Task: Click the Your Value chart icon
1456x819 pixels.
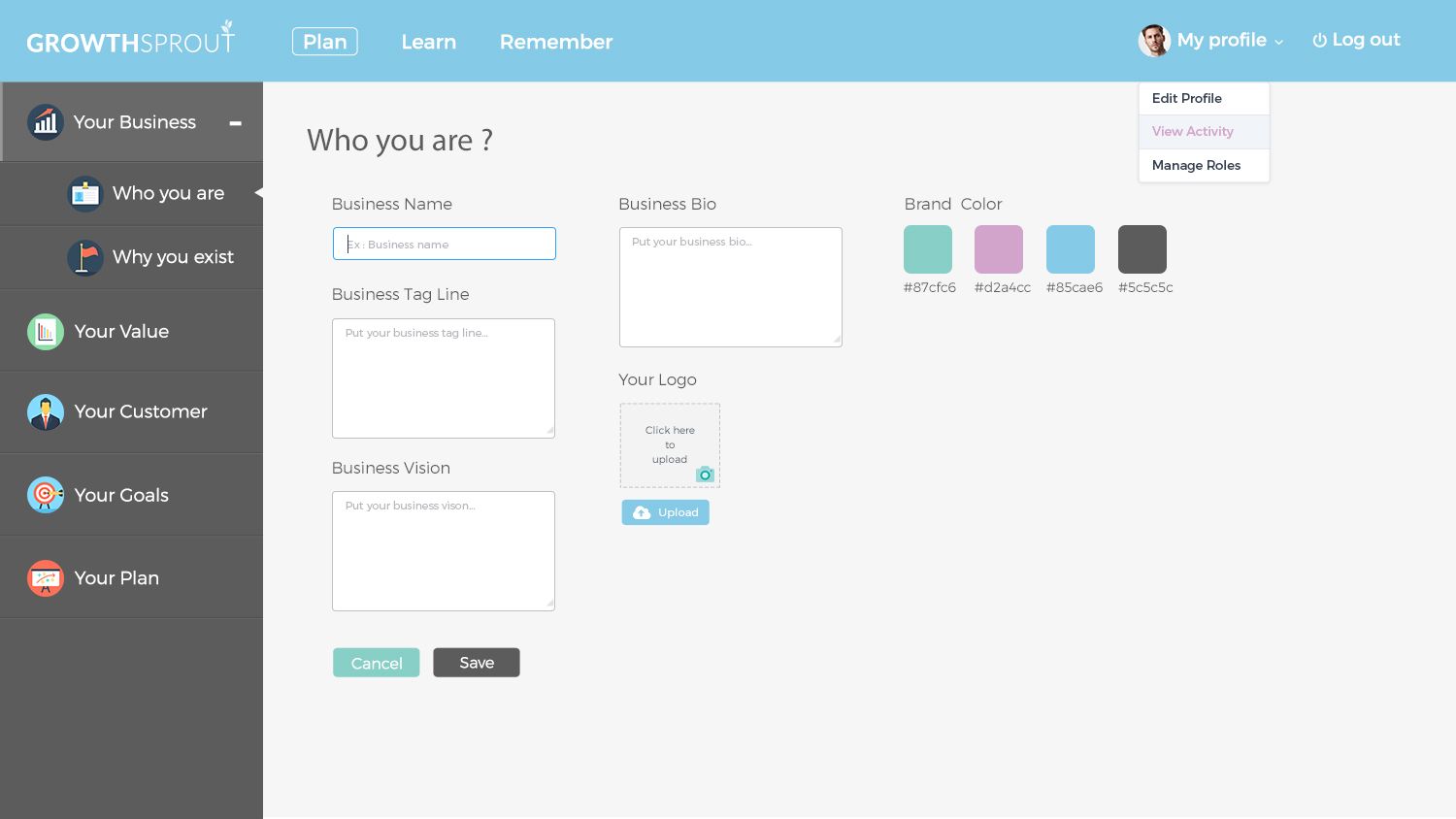Action: [46, 332]
